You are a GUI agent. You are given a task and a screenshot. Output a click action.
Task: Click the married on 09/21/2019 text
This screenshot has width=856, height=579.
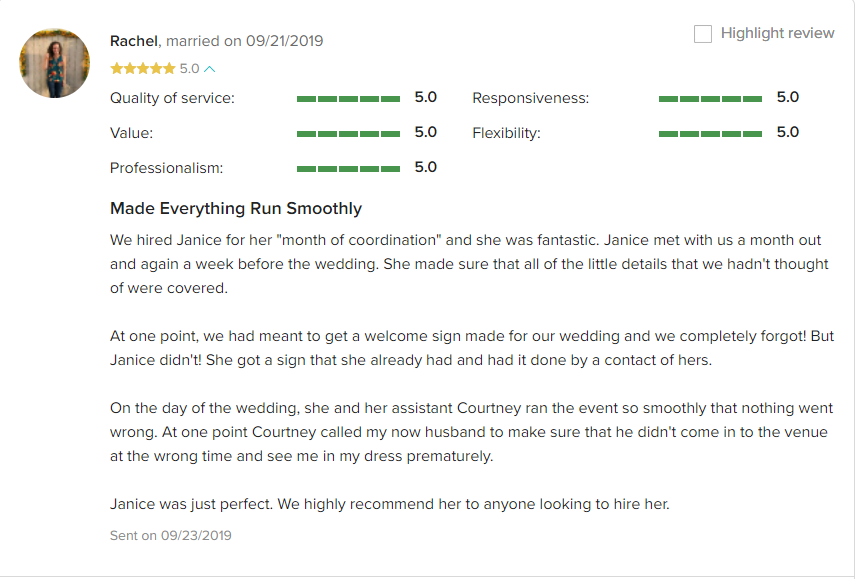click(x=245, y=41)
